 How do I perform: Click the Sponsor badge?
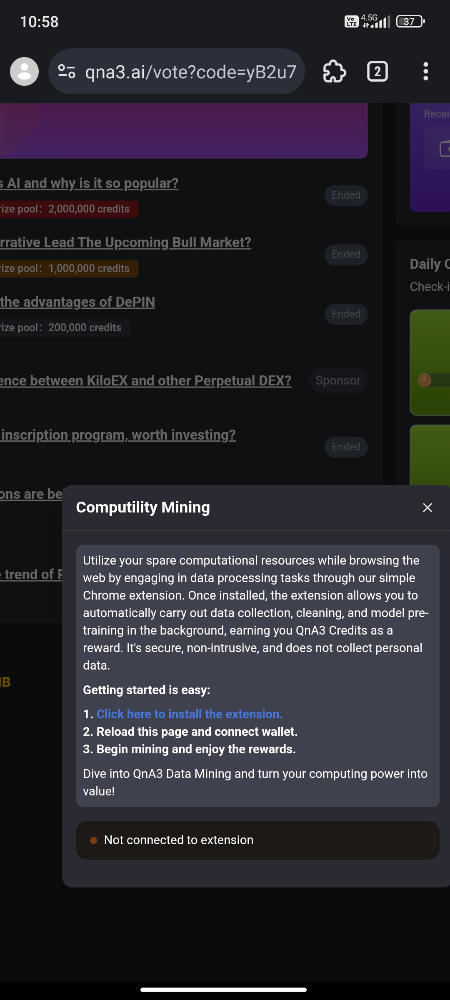[338, 381]
